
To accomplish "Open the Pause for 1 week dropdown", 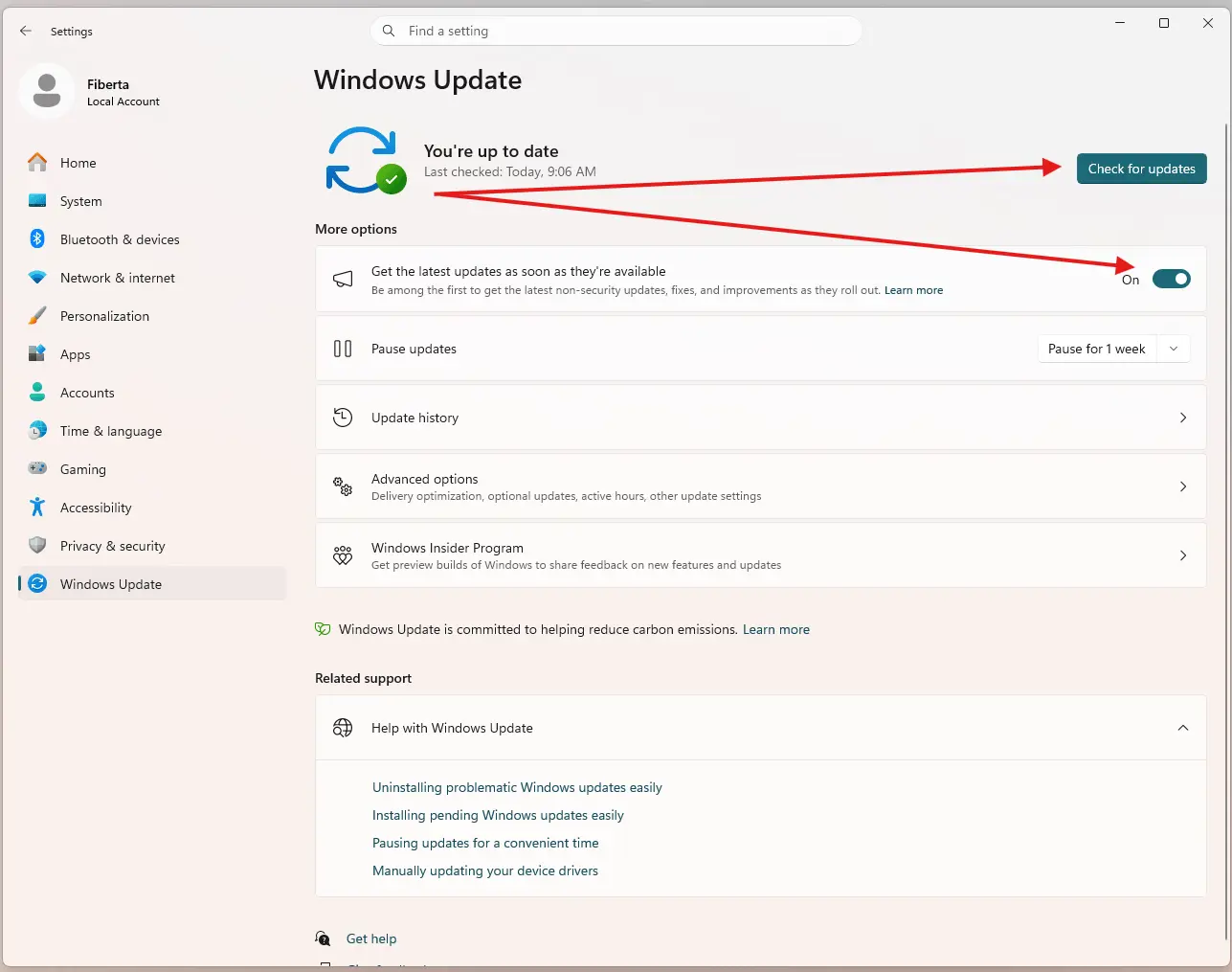I will pos(1173,349).
